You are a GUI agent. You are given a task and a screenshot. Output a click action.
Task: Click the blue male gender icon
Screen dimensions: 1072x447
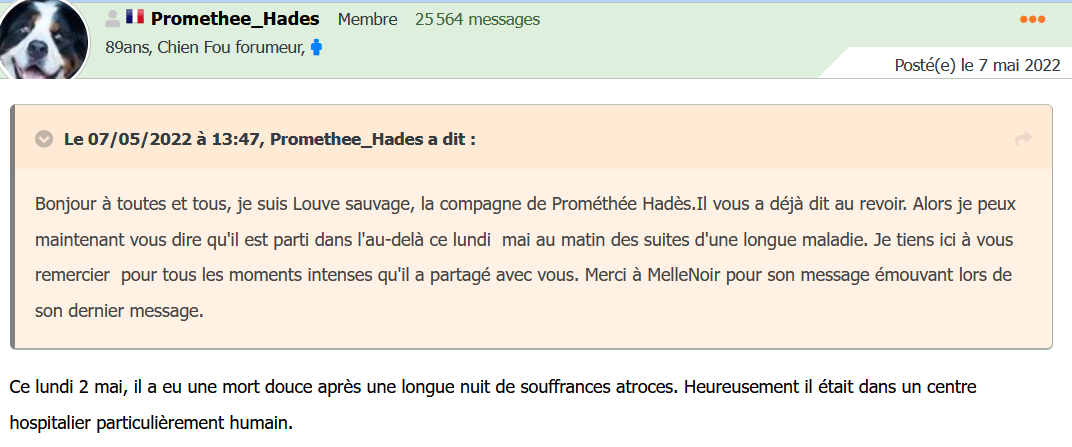pyautogui.click(x=316, y=48)
